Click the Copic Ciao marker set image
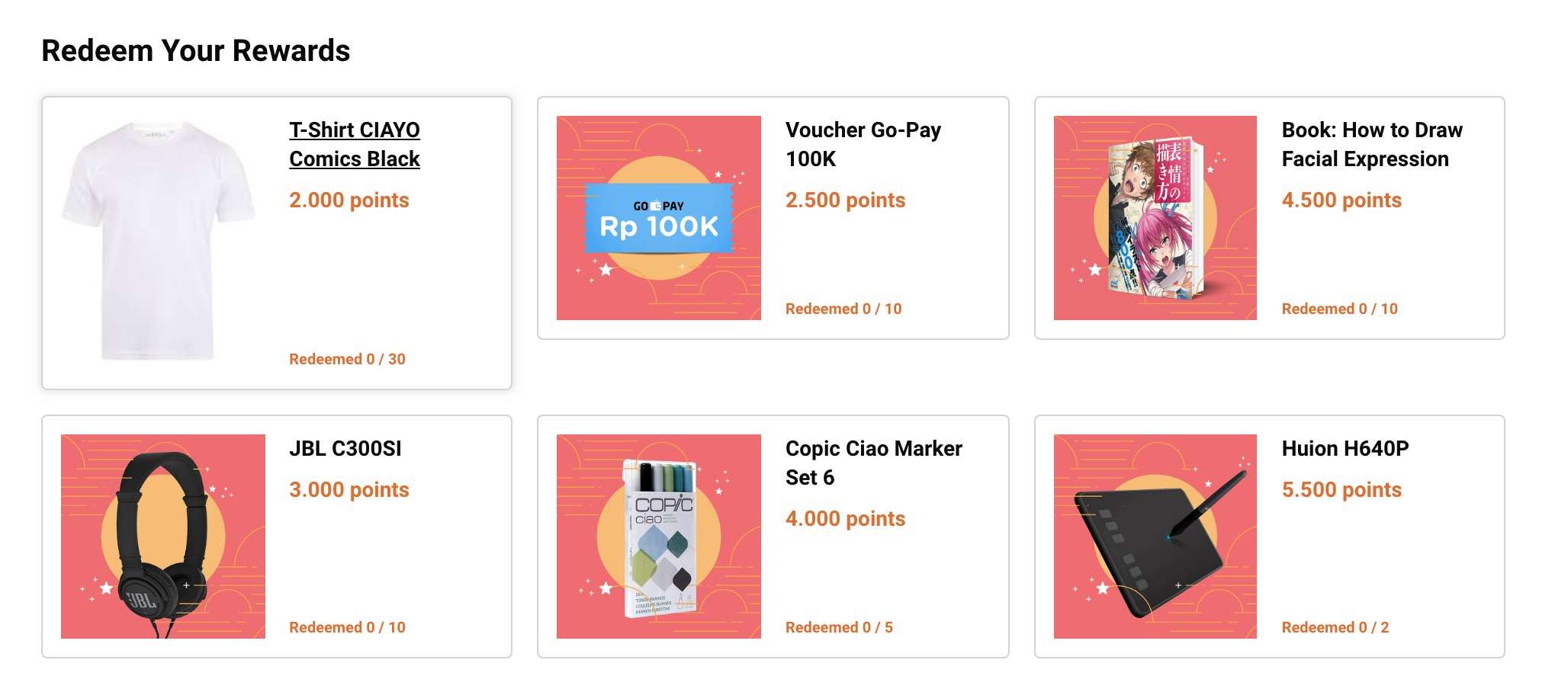The height and width of the screenshot is (692, 1568). tap(659, 537)
